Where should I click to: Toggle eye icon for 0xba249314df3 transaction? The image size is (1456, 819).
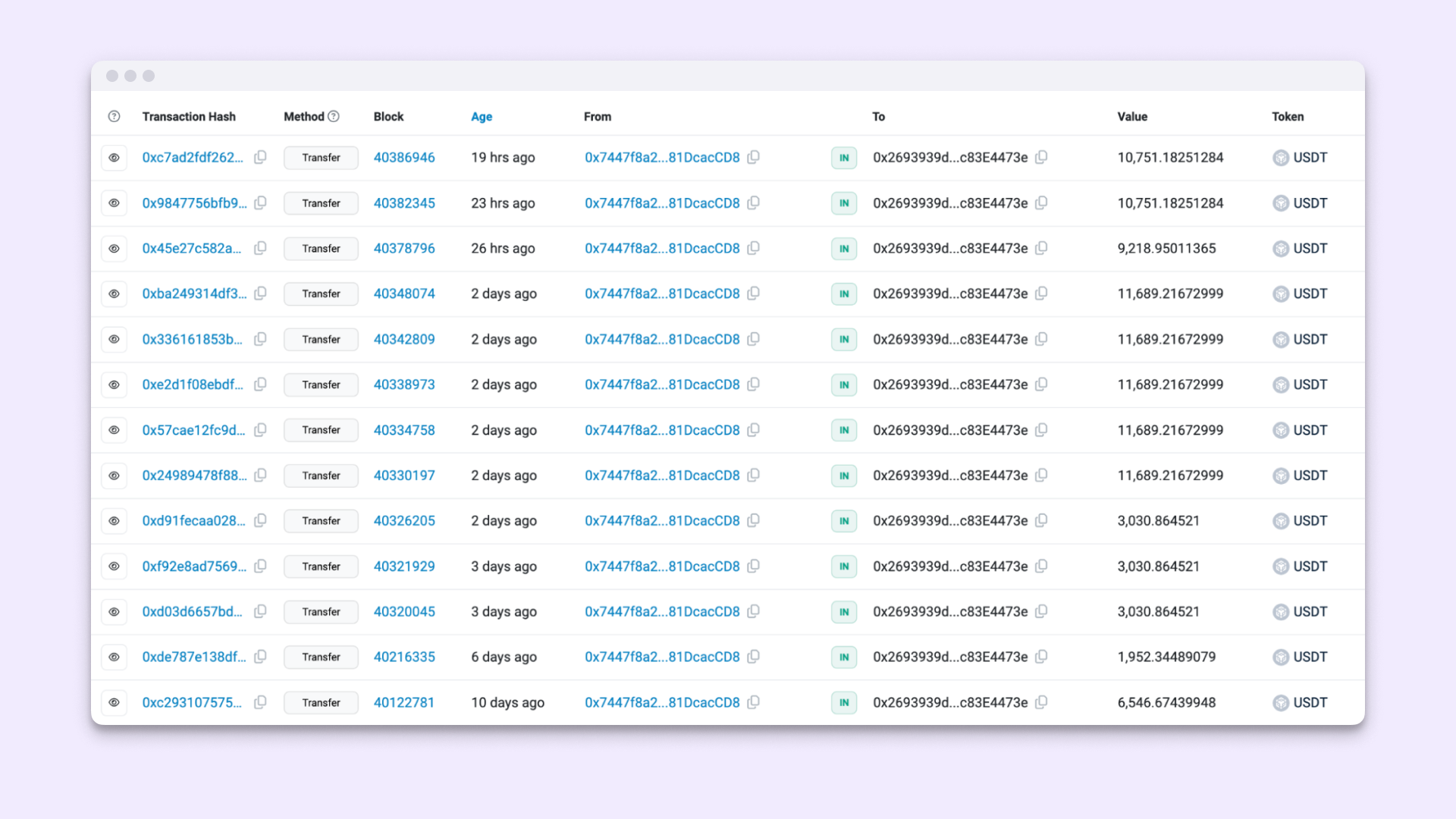115,293
